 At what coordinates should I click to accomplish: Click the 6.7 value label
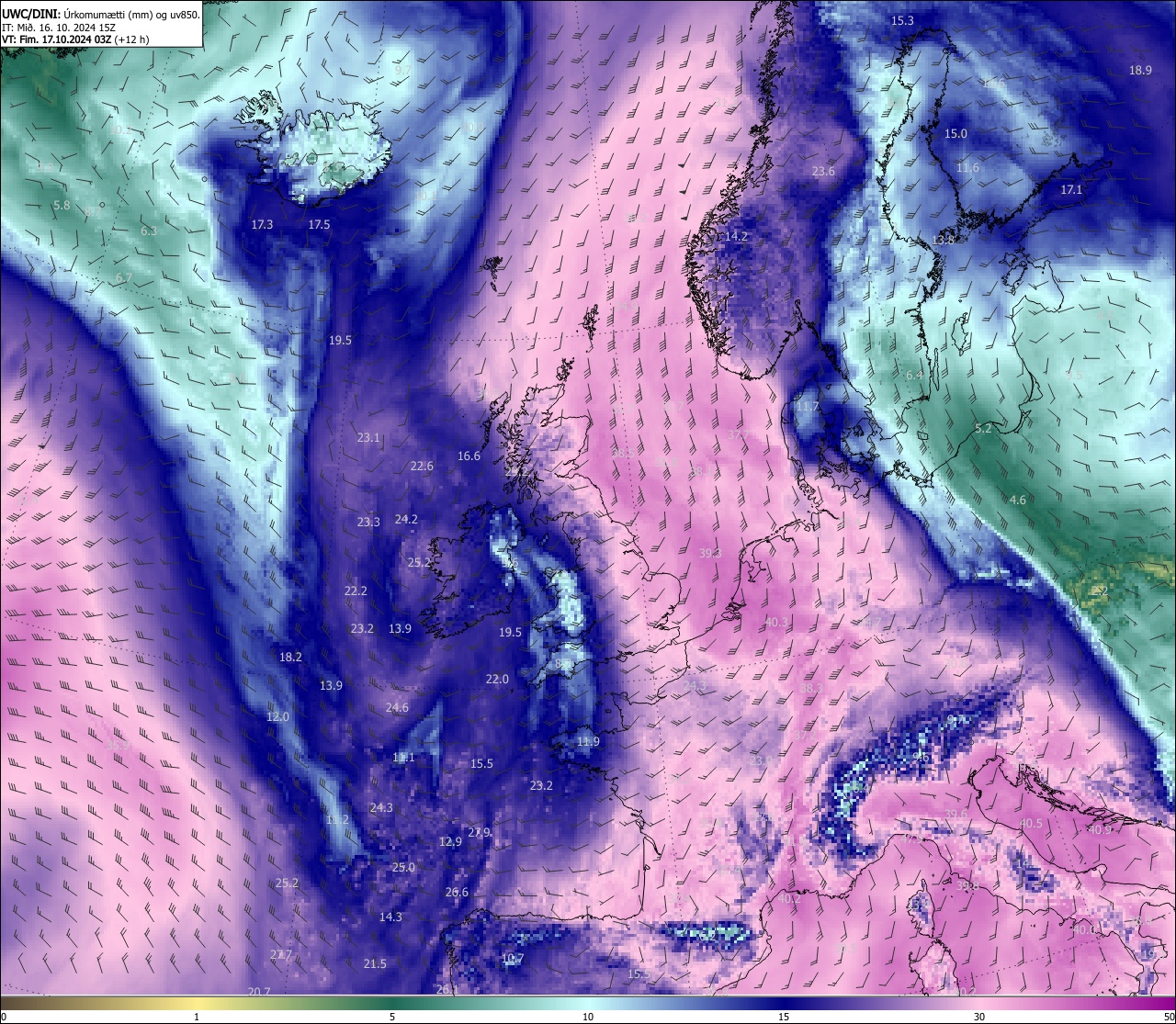(124, 277)
